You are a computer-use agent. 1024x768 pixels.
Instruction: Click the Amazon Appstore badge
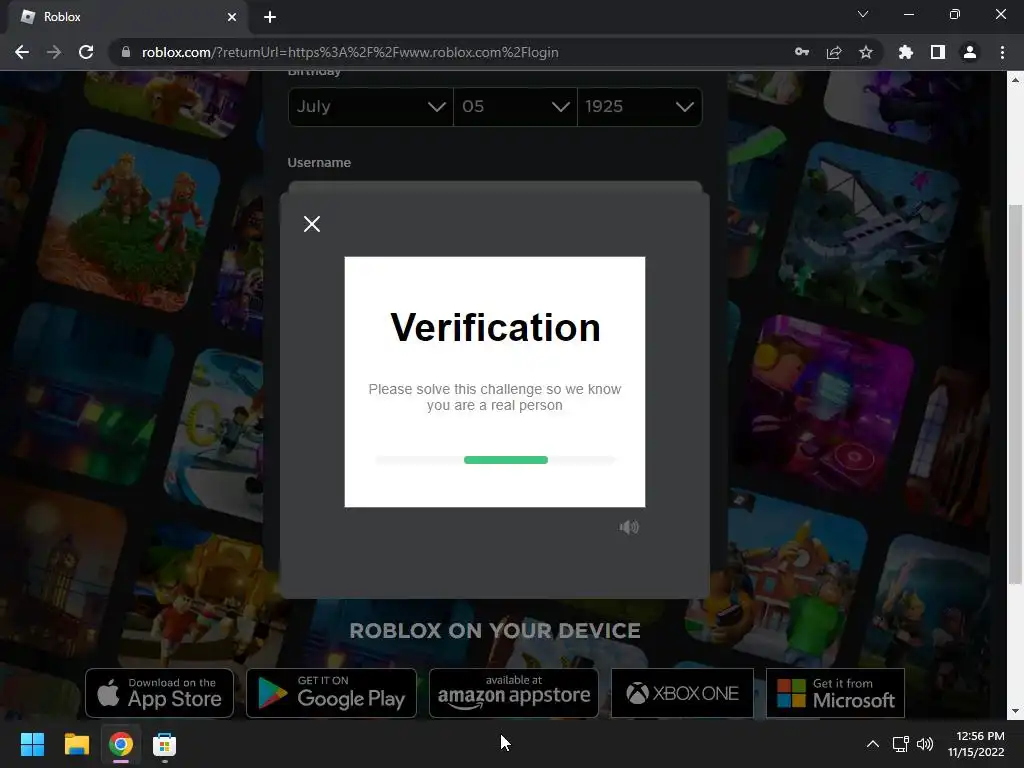[x=514, y=693]
